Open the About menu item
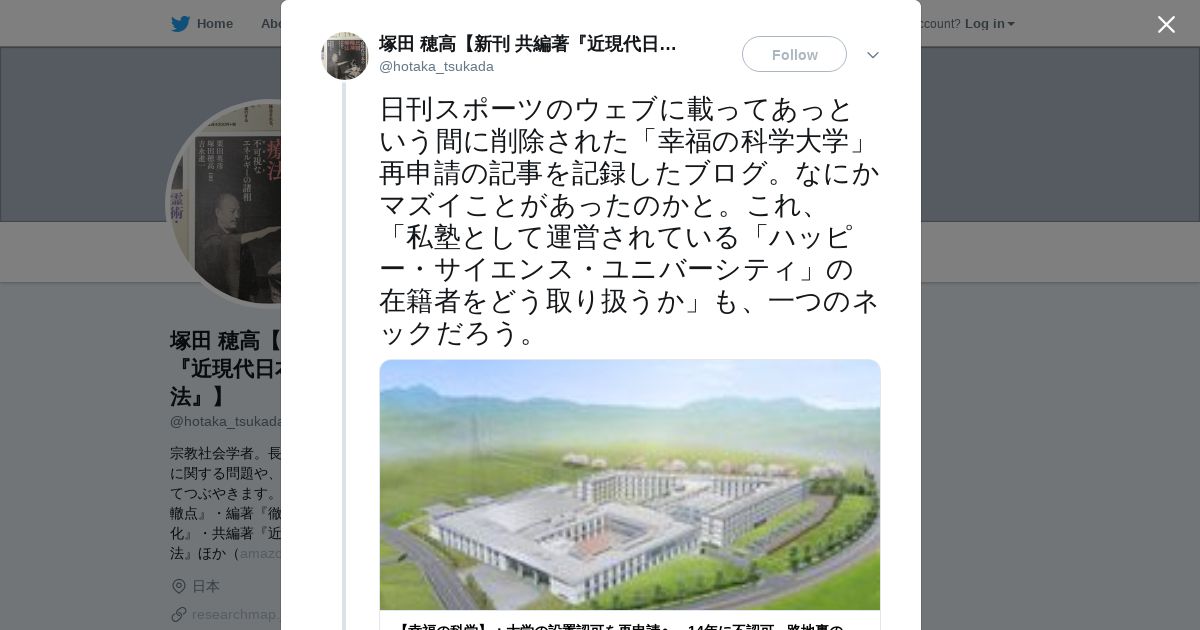Viewport: 1200px width, 630px height. pyautogui.click(x=271, y=23)
